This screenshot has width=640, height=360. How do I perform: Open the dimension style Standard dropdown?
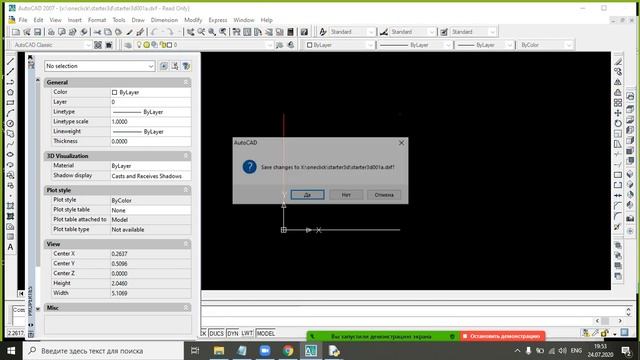tap(413, 32)
